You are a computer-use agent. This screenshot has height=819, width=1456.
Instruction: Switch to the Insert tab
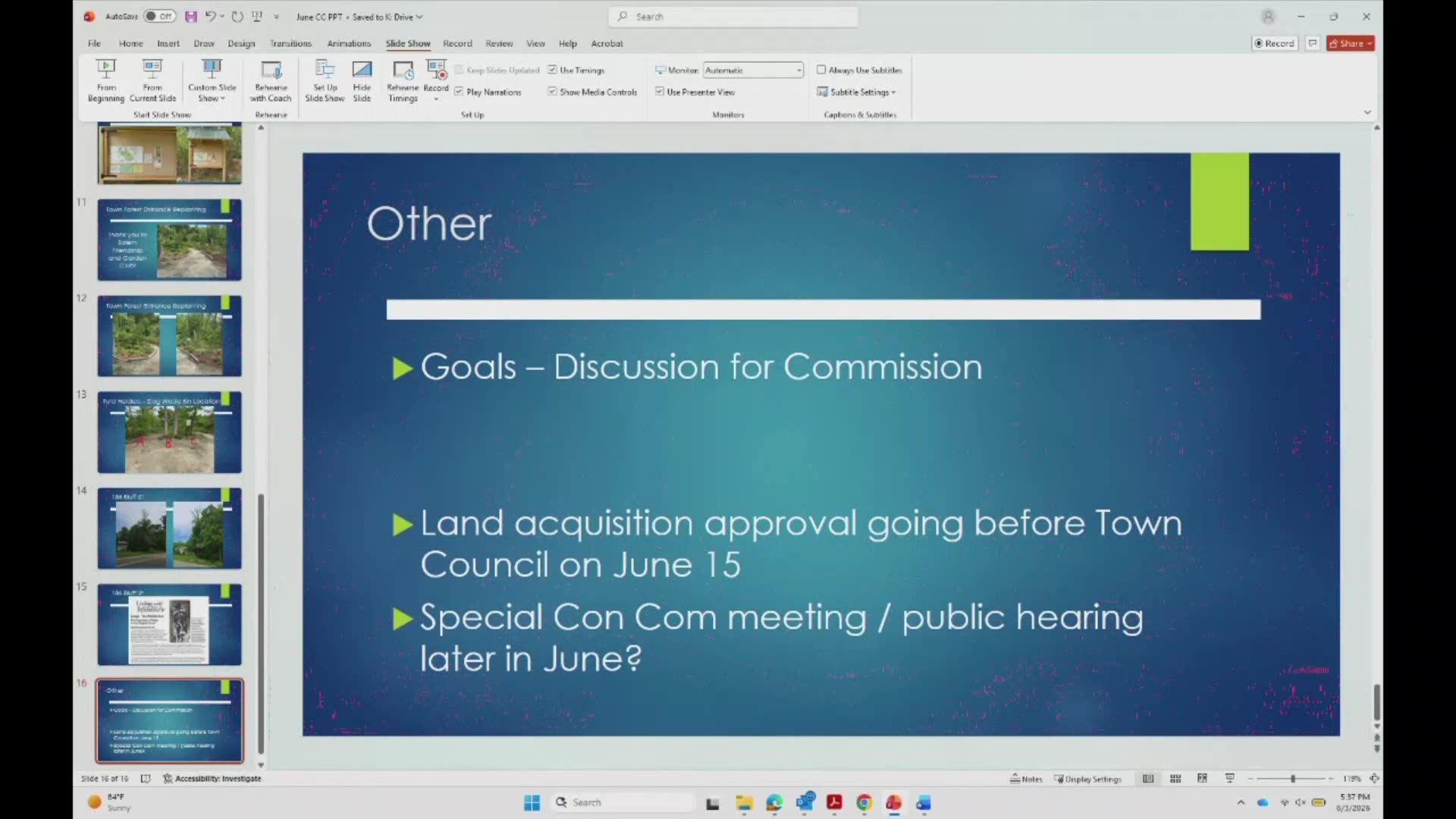coord(168,43)
